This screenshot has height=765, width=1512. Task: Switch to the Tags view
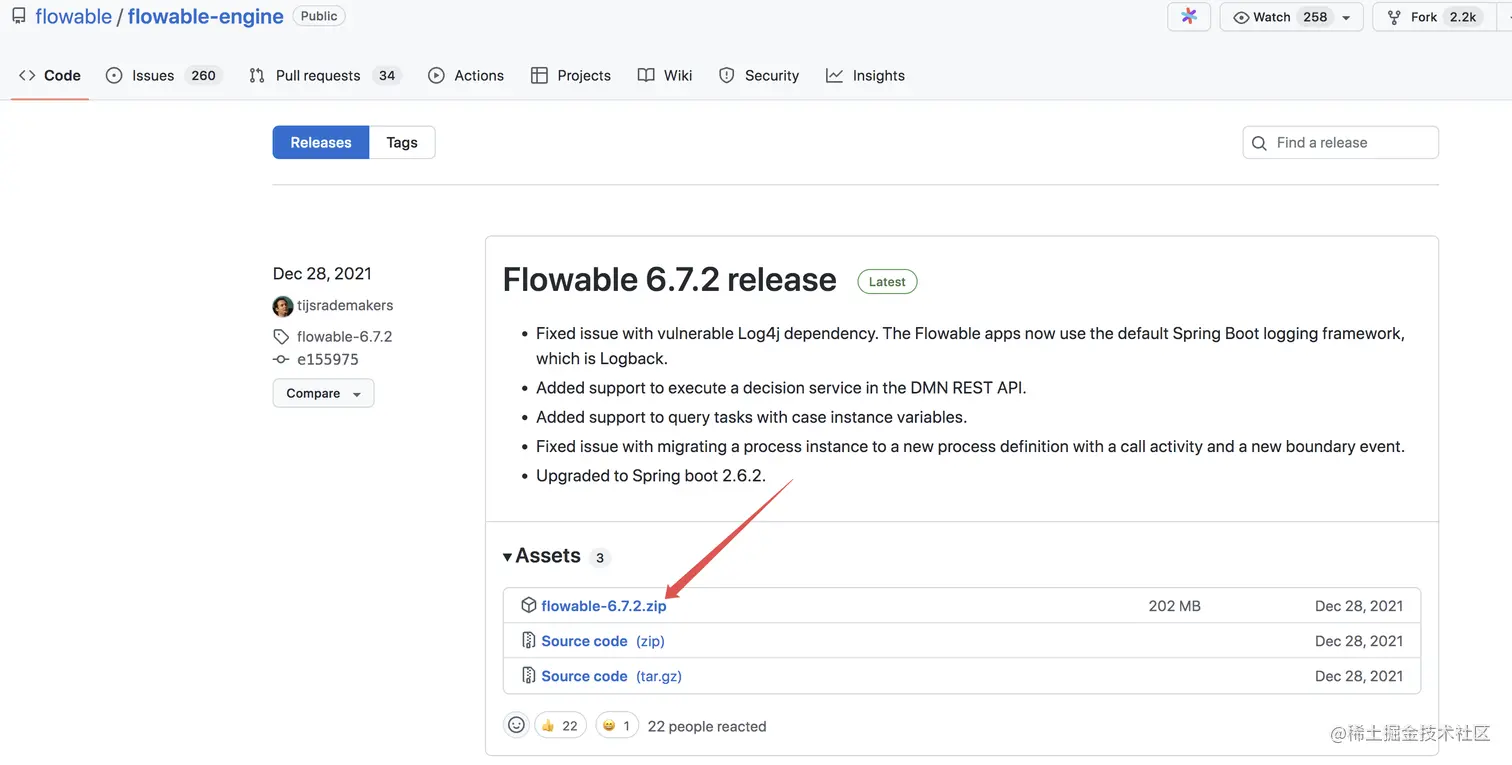402,142
